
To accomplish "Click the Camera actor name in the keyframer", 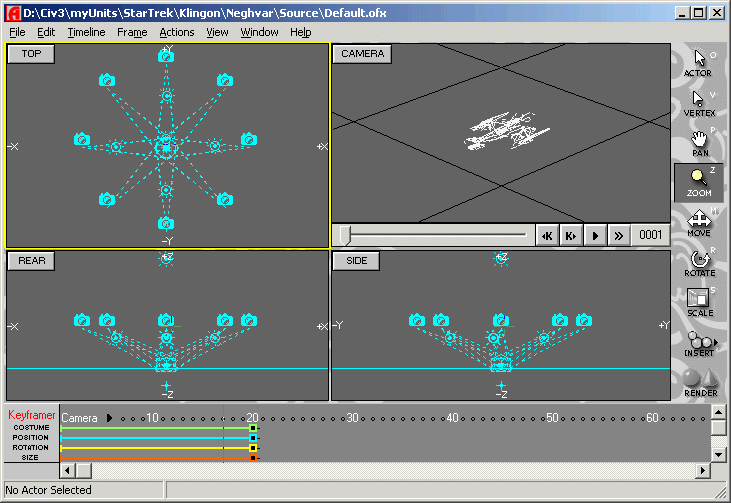I will pyautogui.click(x=79, y=418).
